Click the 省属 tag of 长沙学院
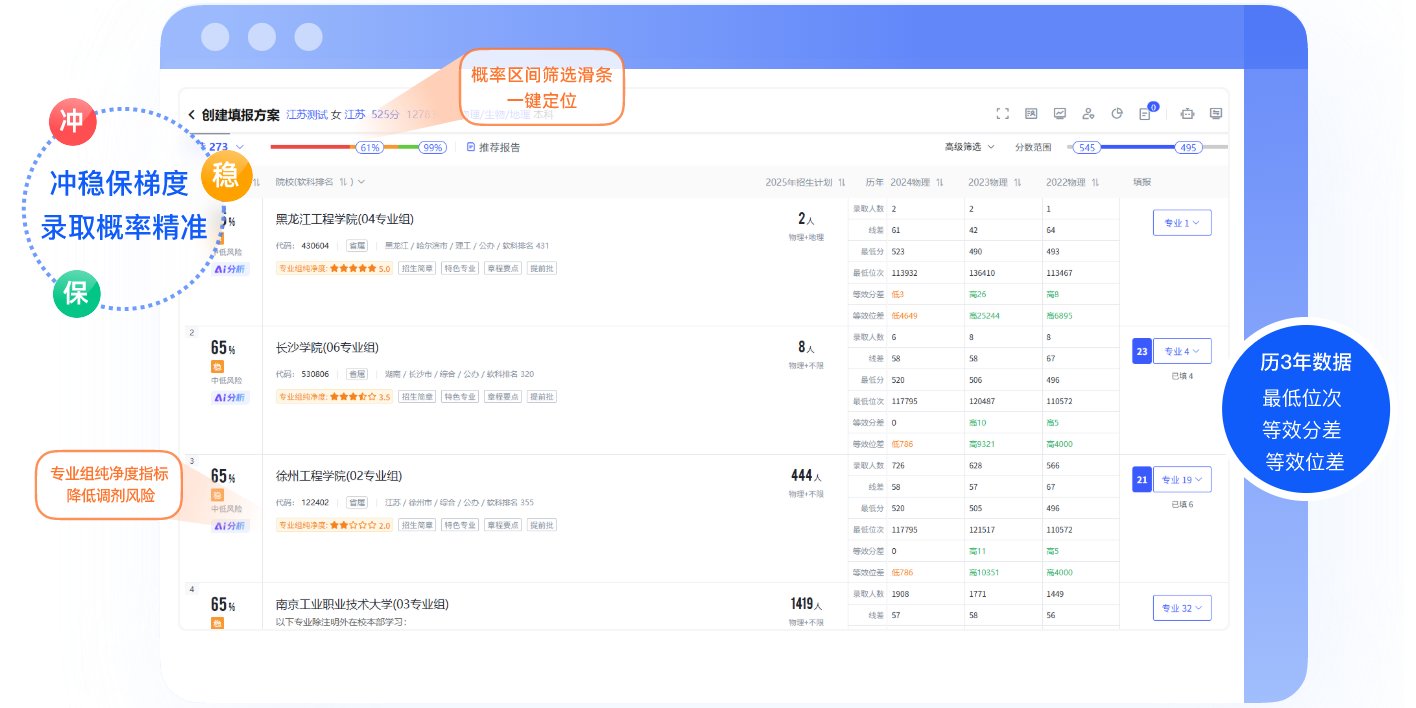This screenshot has width=1416, height=708. click(357, 374)
